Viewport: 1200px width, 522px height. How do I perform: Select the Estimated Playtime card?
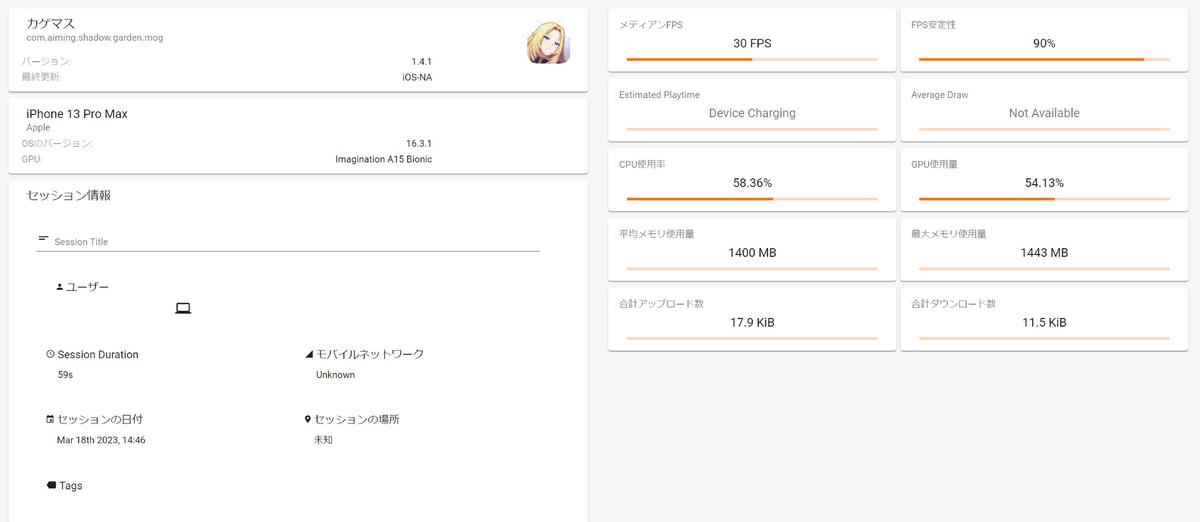(x=752, y=110)
